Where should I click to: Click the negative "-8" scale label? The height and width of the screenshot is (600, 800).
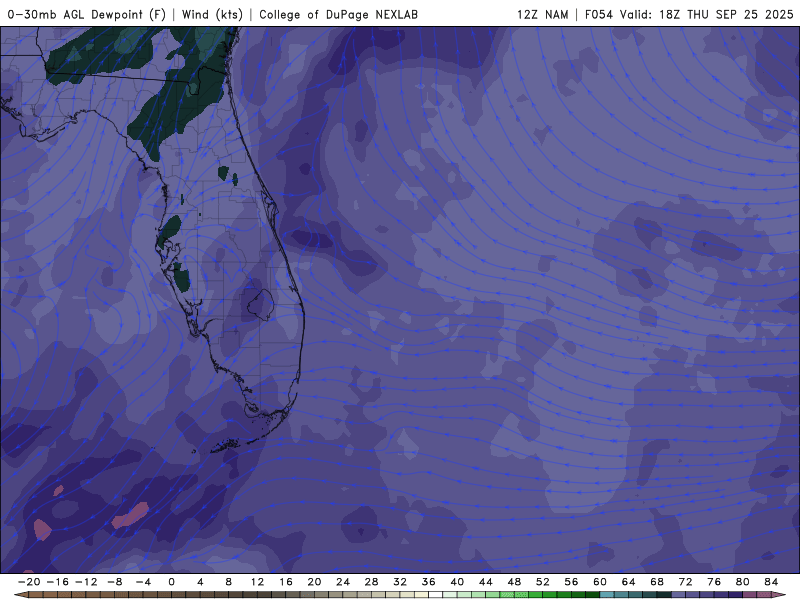114,582
